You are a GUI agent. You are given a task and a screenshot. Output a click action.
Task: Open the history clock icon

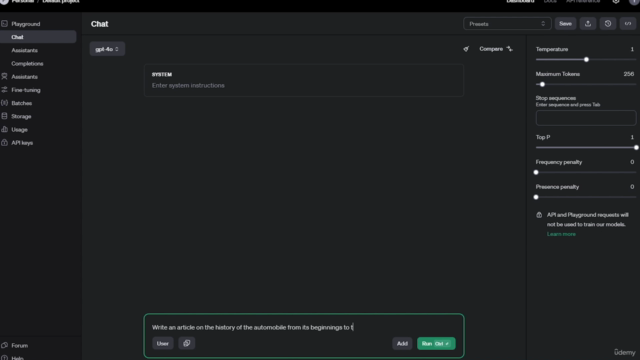608,24
